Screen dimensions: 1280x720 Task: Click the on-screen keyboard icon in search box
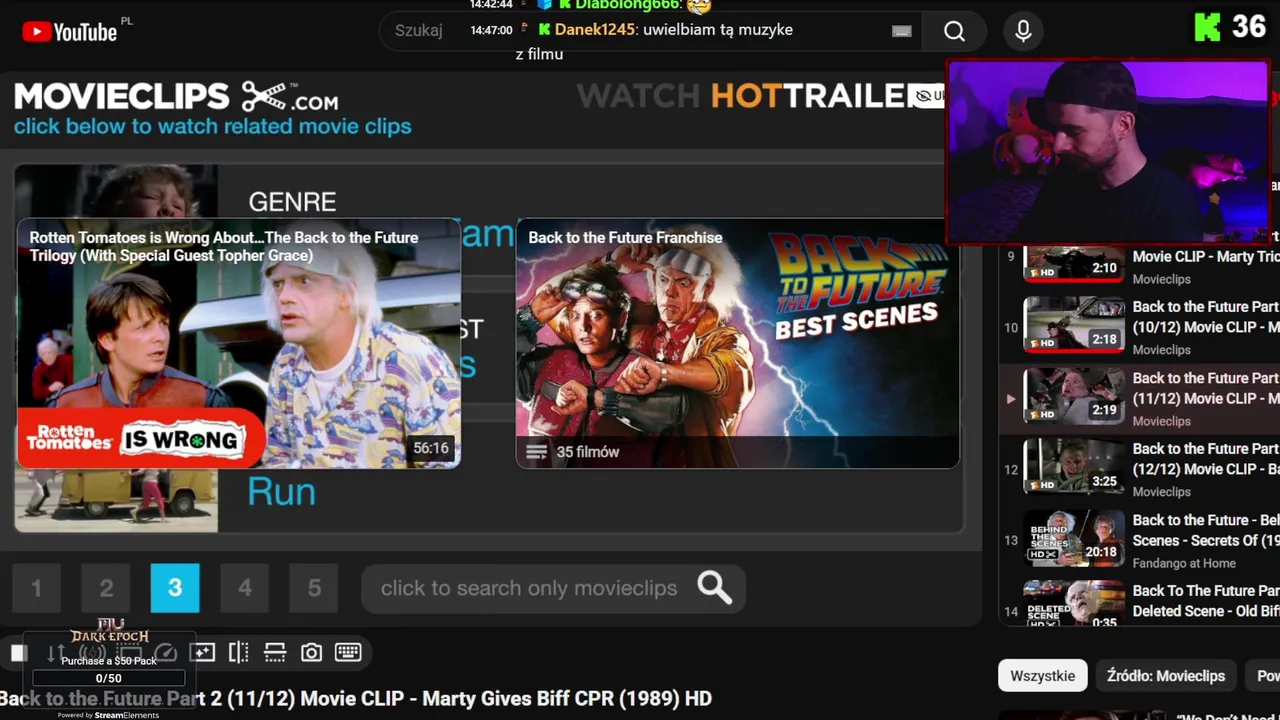[901, 31]
